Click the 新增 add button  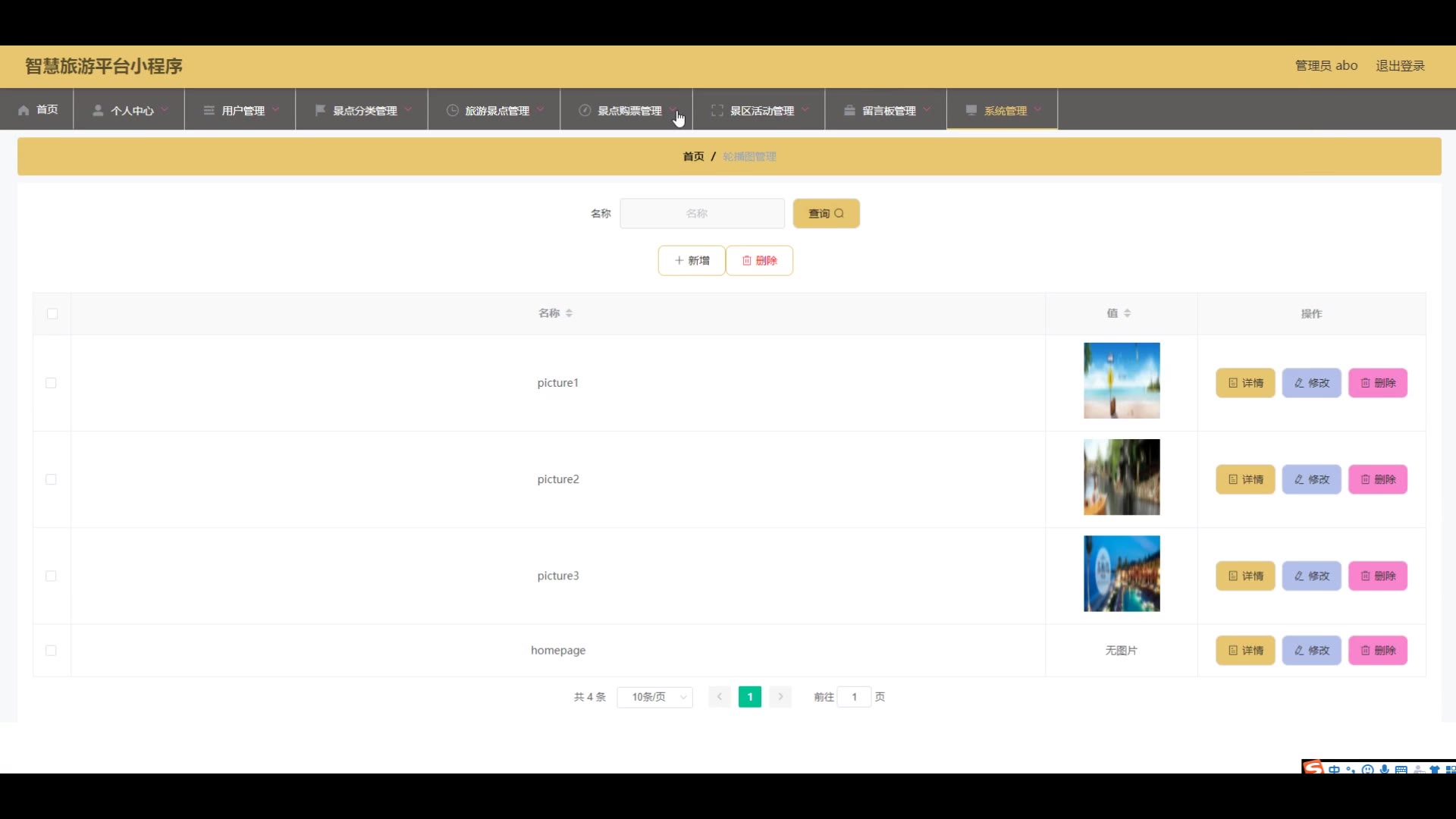[x=692, y=261]
